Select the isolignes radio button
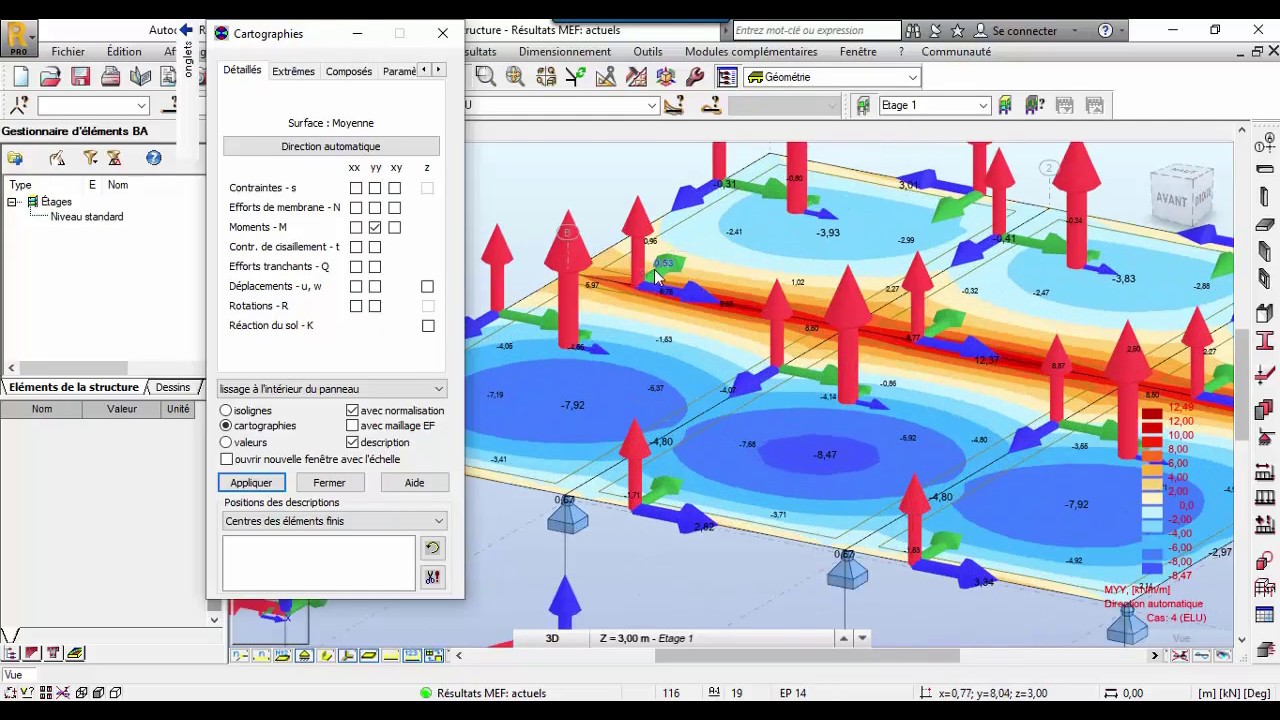 click(x=226, y=411)
